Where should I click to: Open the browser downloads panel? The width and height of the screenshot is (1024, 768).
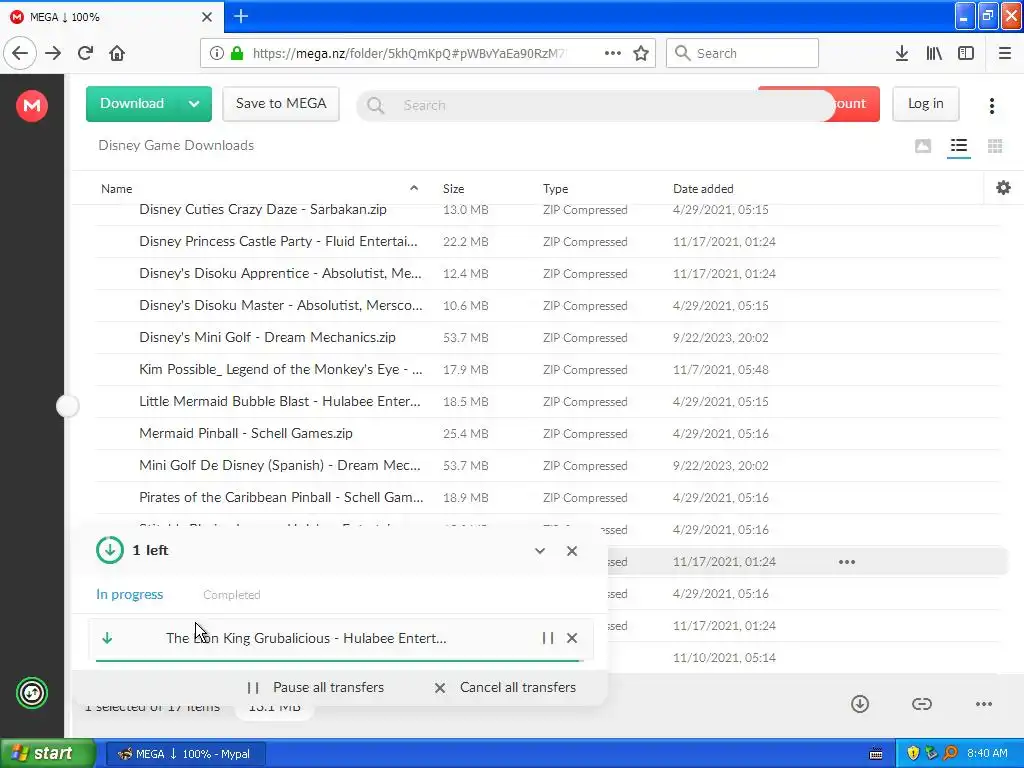tap(902, 53)
